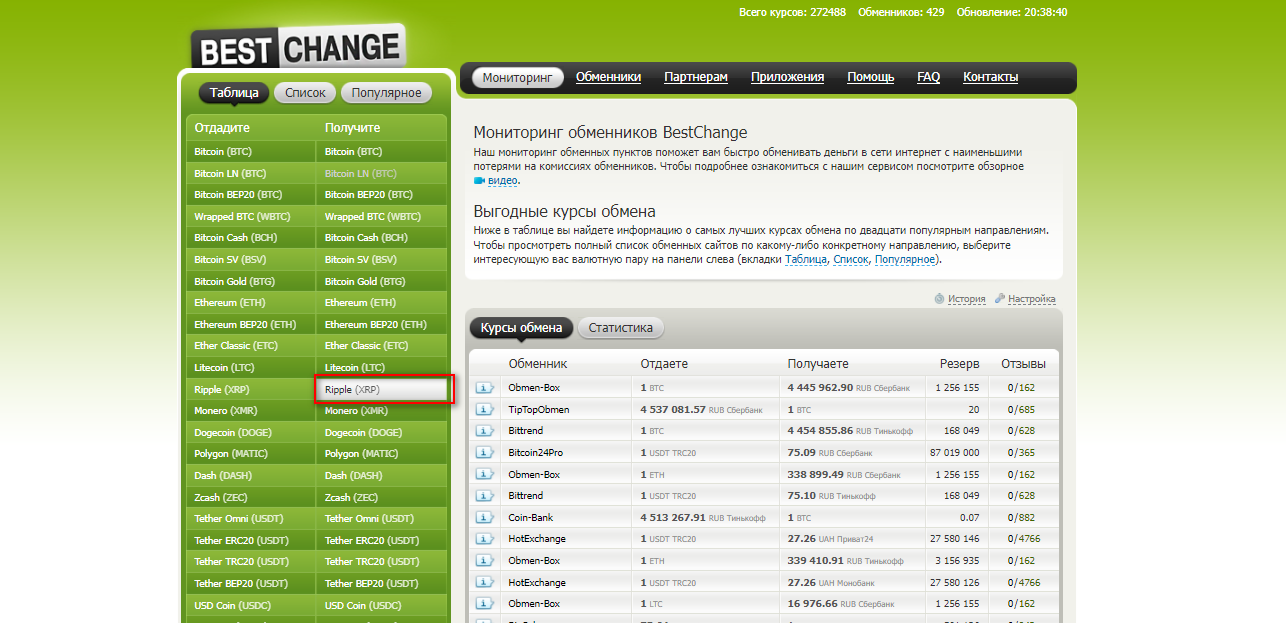
Task: Open info icon for HotExchange Приват24 row
Action: pyautogui.click(x=485, y=539)
